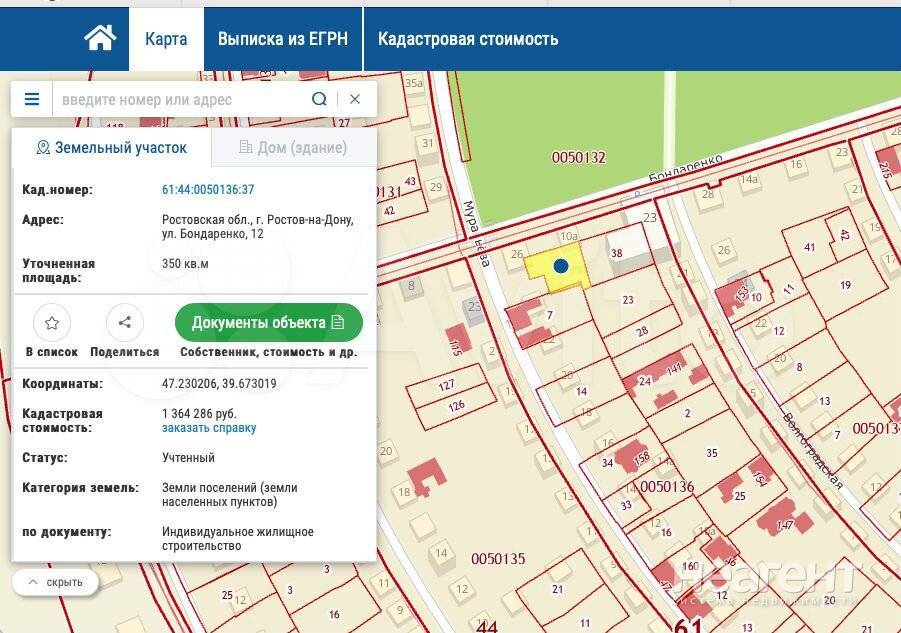Open Выписка из ЕГРН tab

[x=283, y=39]
